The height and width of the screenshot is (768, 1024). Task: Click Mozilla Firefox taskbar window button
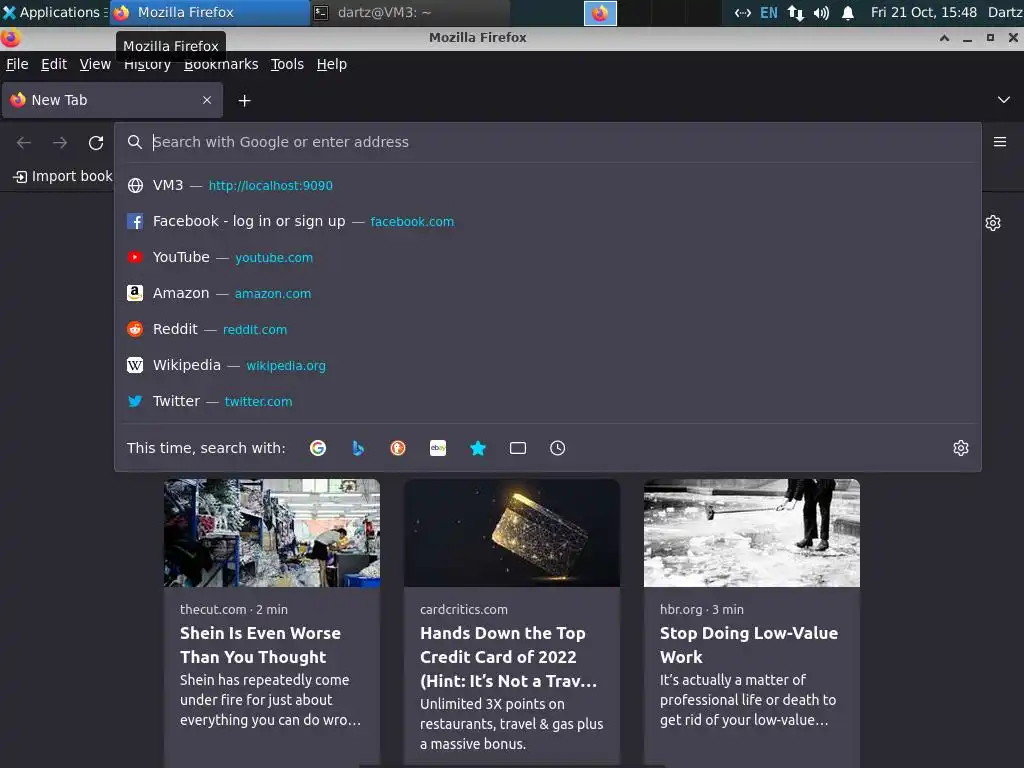point(209,12)
